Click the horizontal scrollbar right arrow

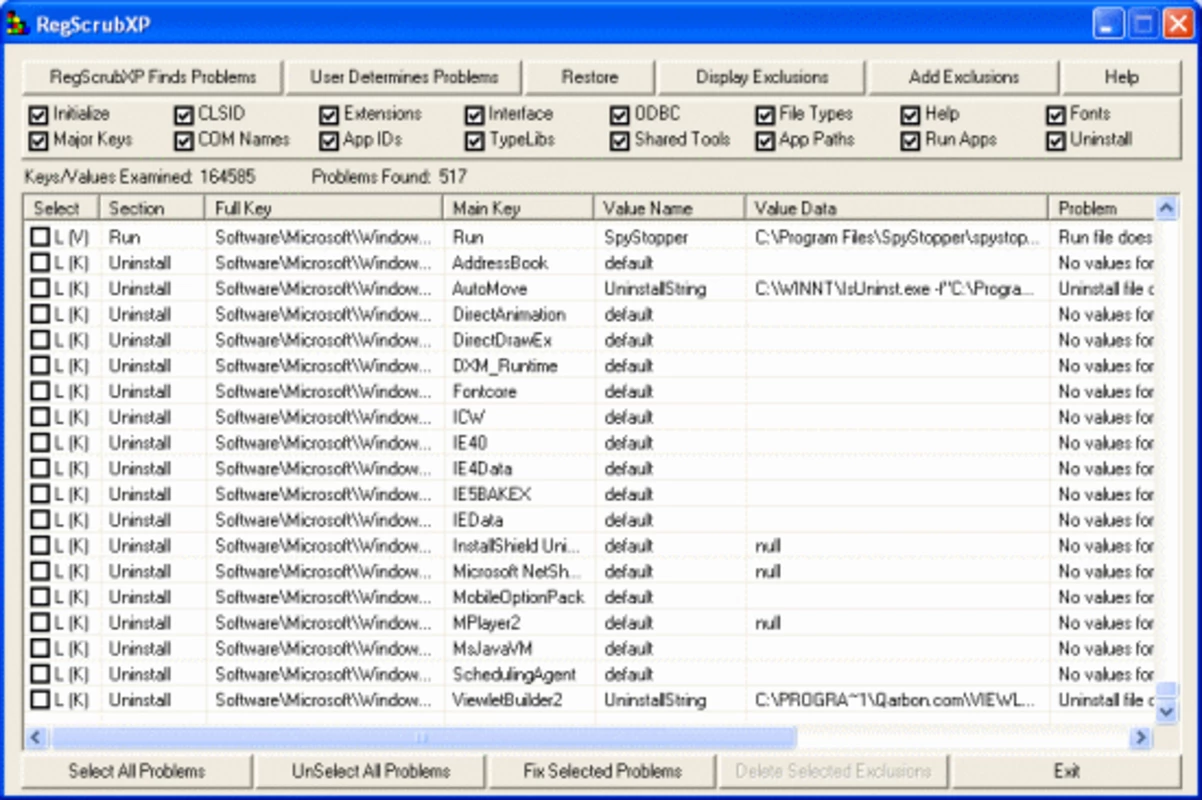(1141, 738)
